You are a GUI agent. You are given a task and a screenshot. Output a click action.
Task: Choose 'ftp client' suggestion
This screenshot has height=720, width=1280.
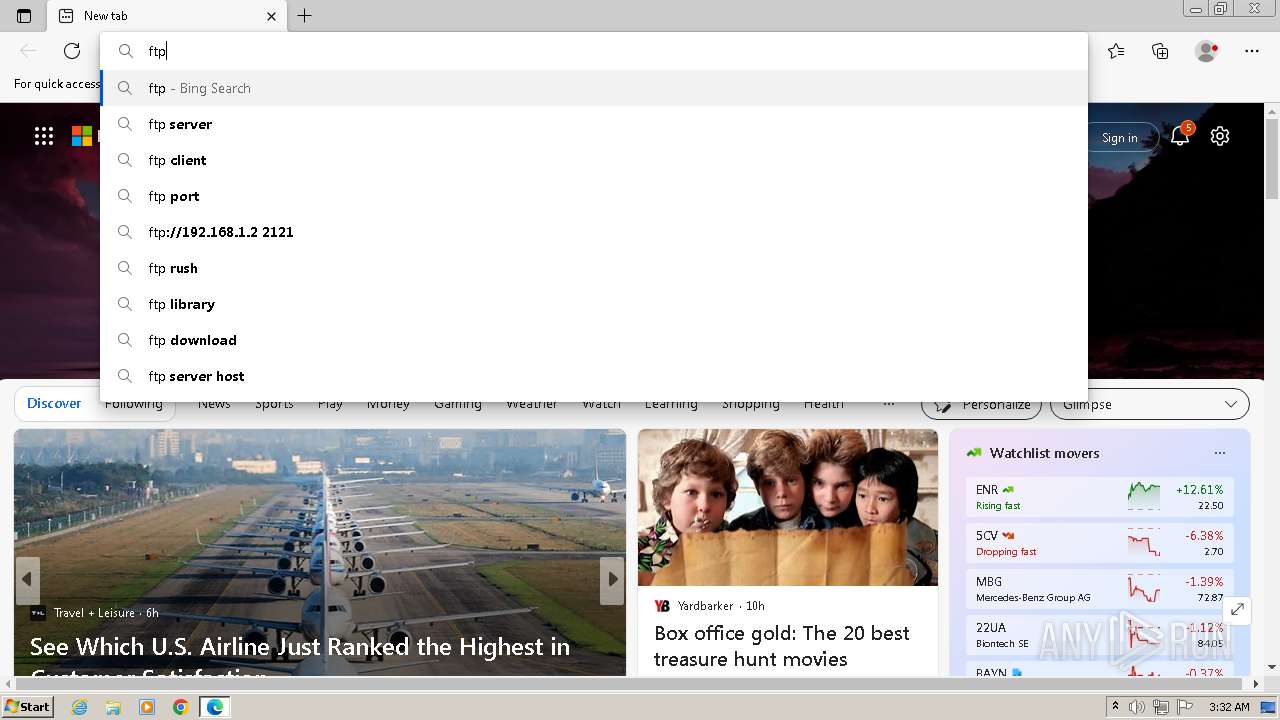pyautogui.click(x=594, y=160)
